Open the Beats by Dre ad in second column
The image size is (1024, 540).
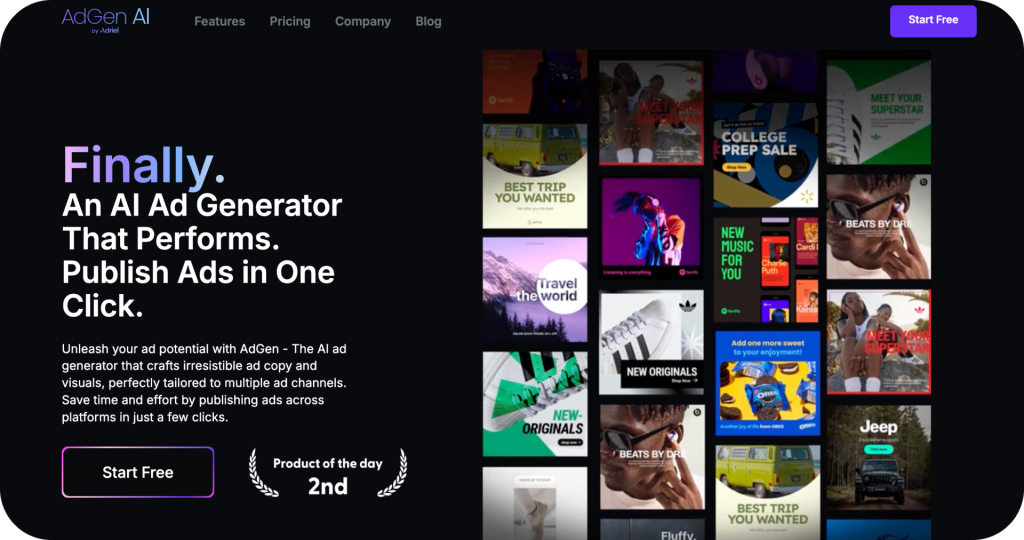click(x=652, y=457)
